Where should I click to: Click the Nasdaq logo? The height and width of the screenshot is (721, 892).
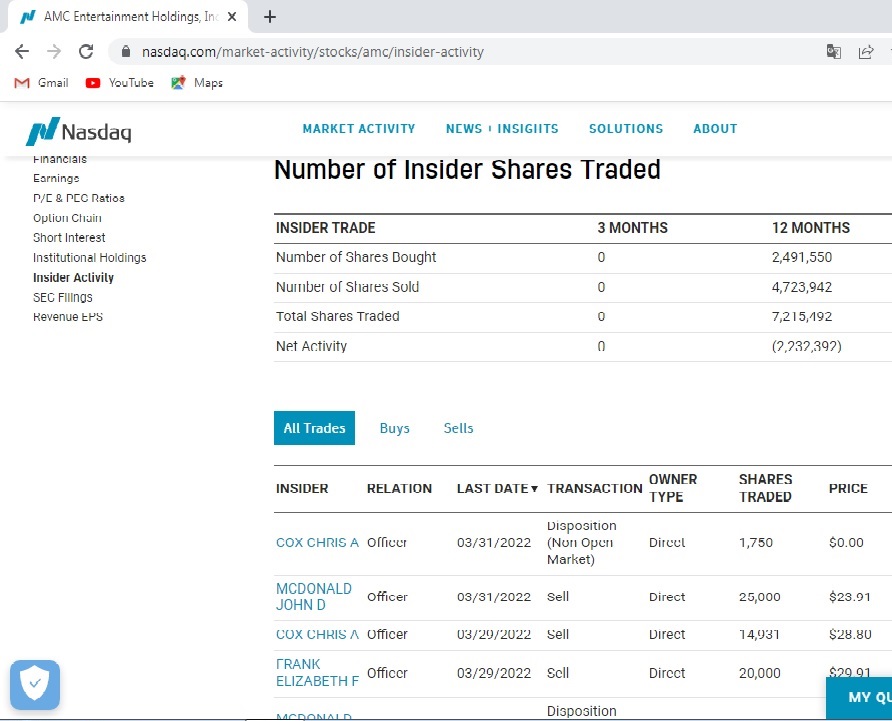pos(79,131)
